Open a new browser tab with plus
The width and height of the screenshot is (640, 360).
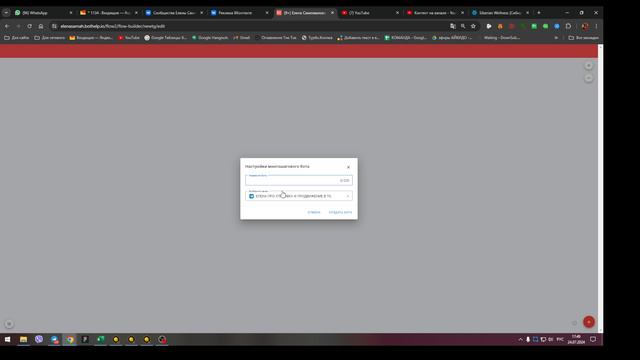(x=539, y=13)
